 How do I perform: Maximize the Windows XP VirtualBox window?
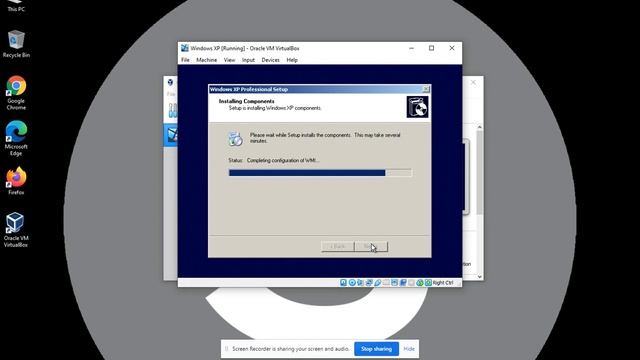tap(431, 48)
